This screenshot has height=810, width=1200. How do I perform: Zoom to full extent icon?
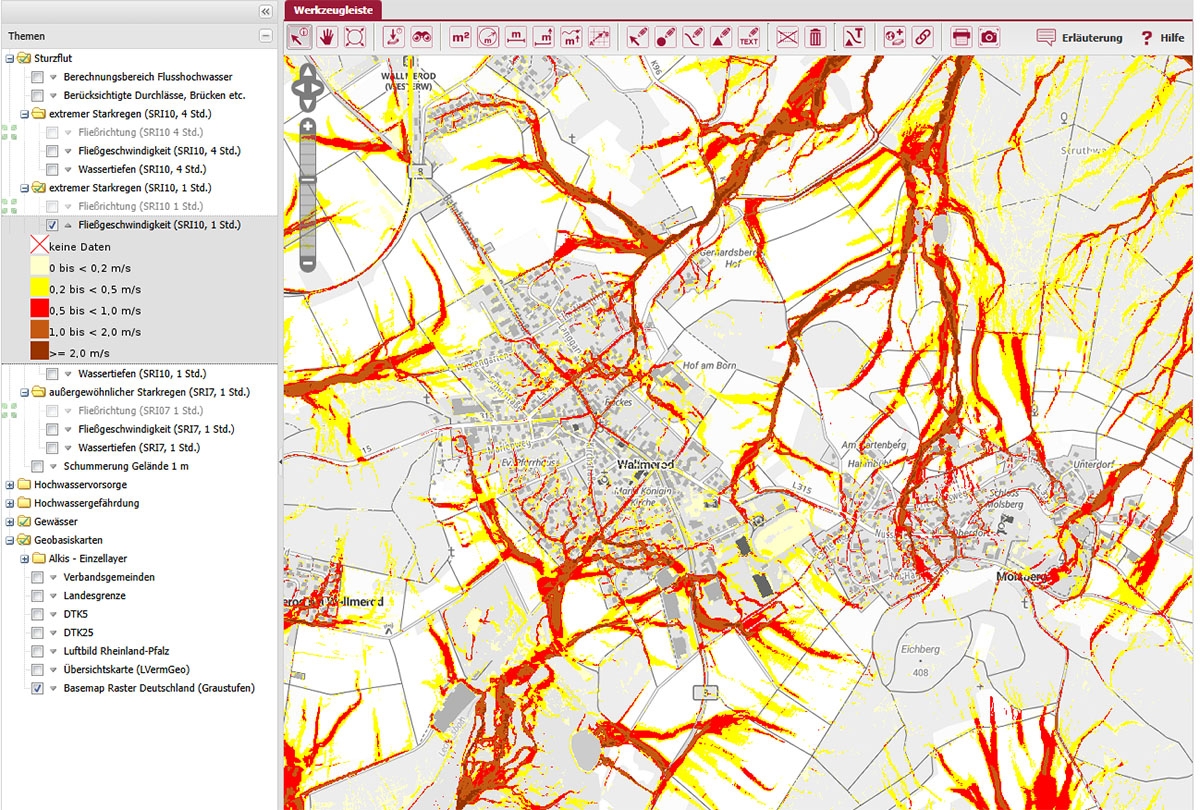tap(355, 38)
